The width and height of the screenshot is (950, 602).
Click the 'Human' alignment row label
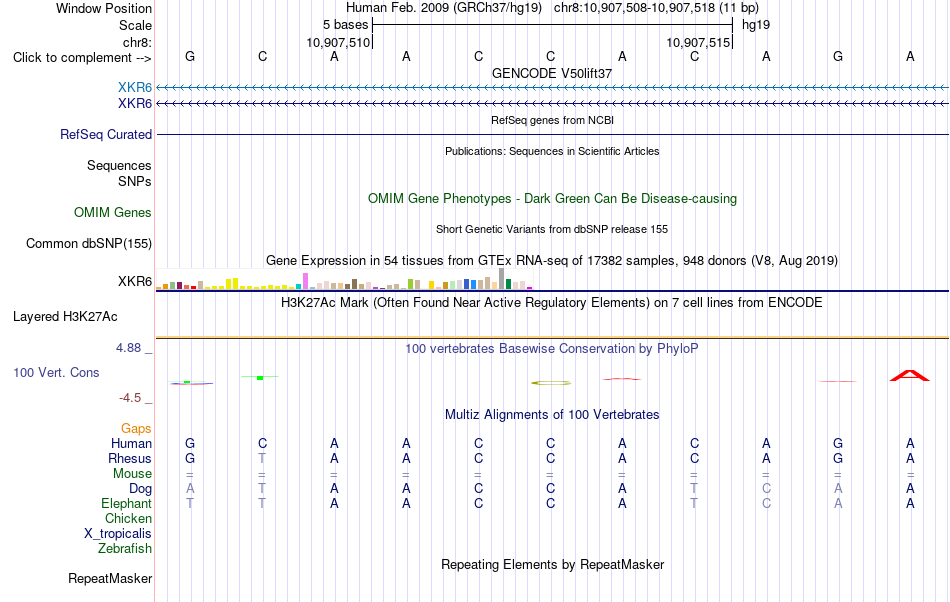(131, 443)
